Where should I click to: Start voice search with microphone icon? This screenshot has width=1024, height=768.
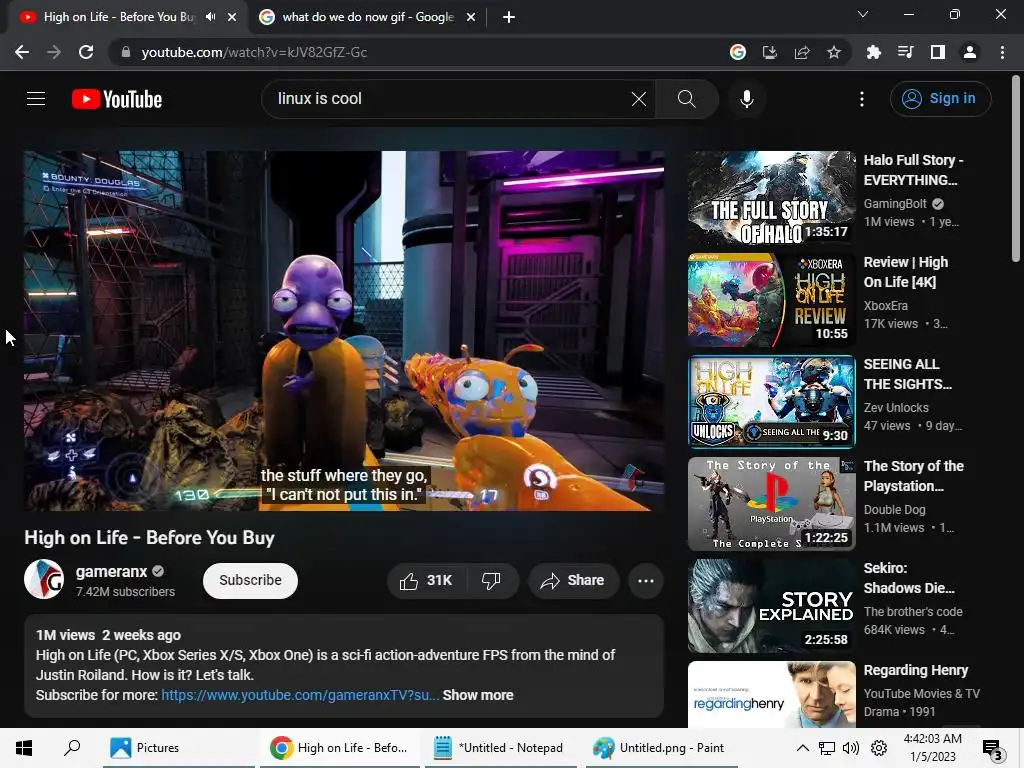click(x=746, y=99)
